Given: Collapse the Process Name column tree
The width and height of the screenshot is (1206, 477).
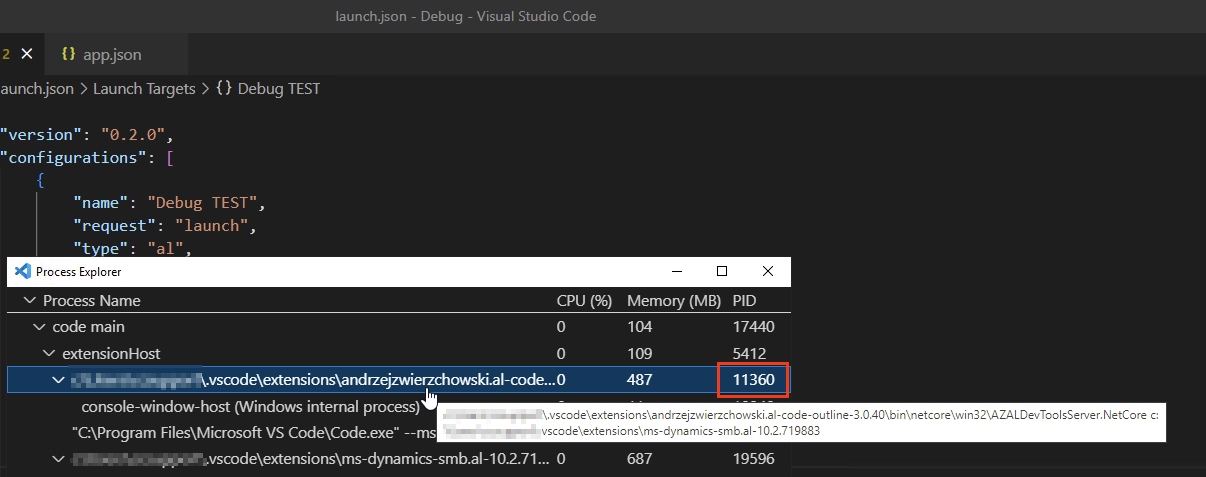Looking at the screenshot, I should click(30, 300).
